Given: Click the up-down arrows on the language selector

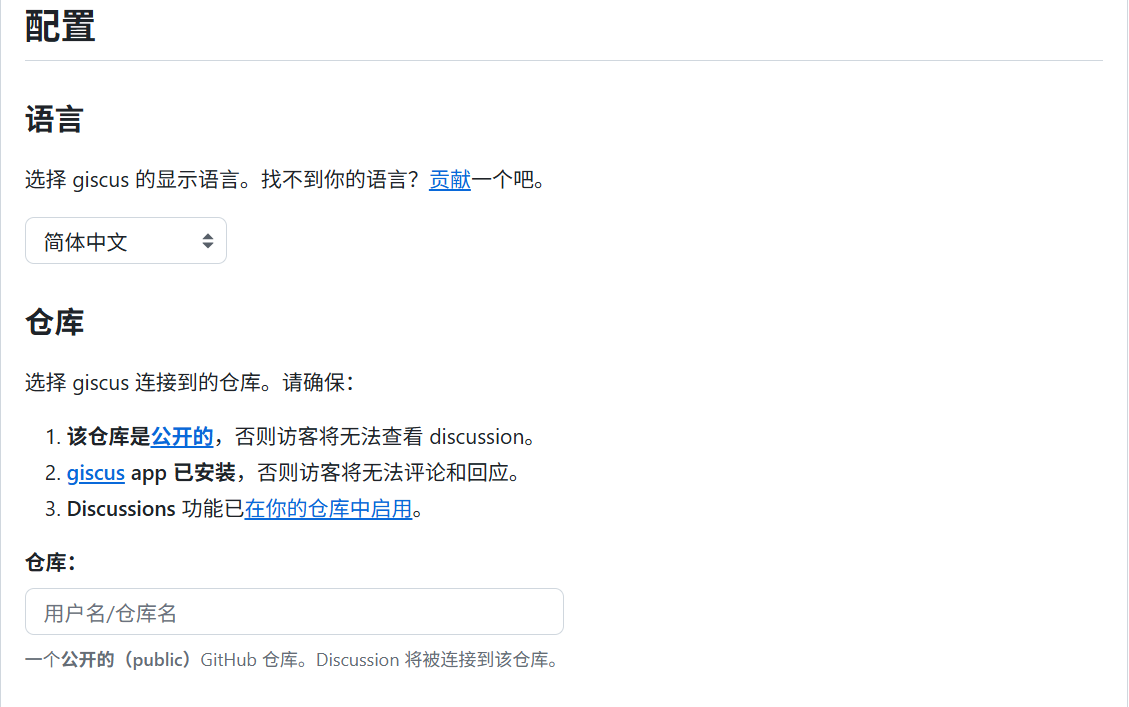Looking at the screenshot, I should (207, 241).
